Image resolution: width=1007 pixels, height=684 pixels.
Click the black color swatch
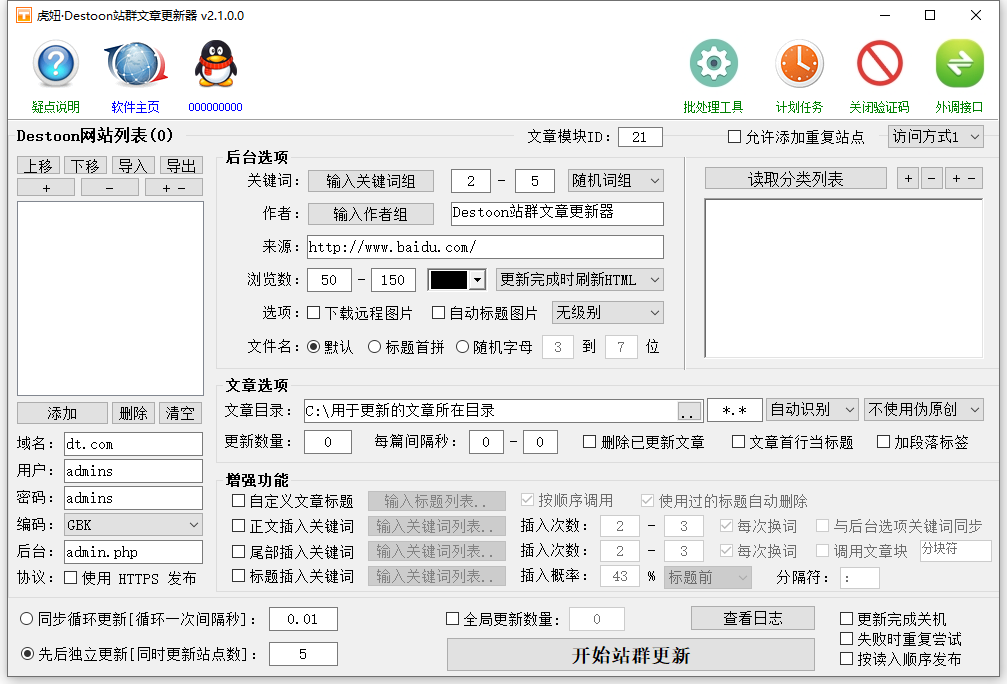pos(449,280)
